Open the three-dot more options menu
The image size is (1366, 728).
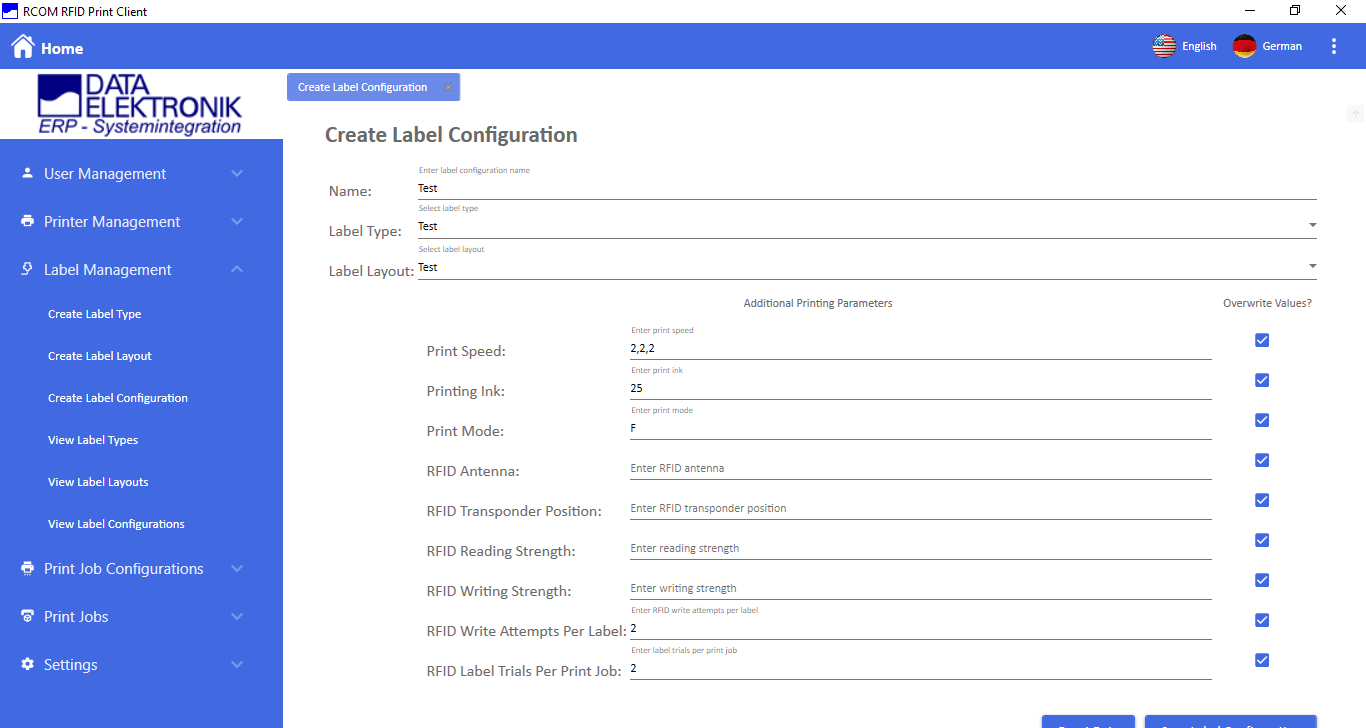click(x=1334, y=46)
